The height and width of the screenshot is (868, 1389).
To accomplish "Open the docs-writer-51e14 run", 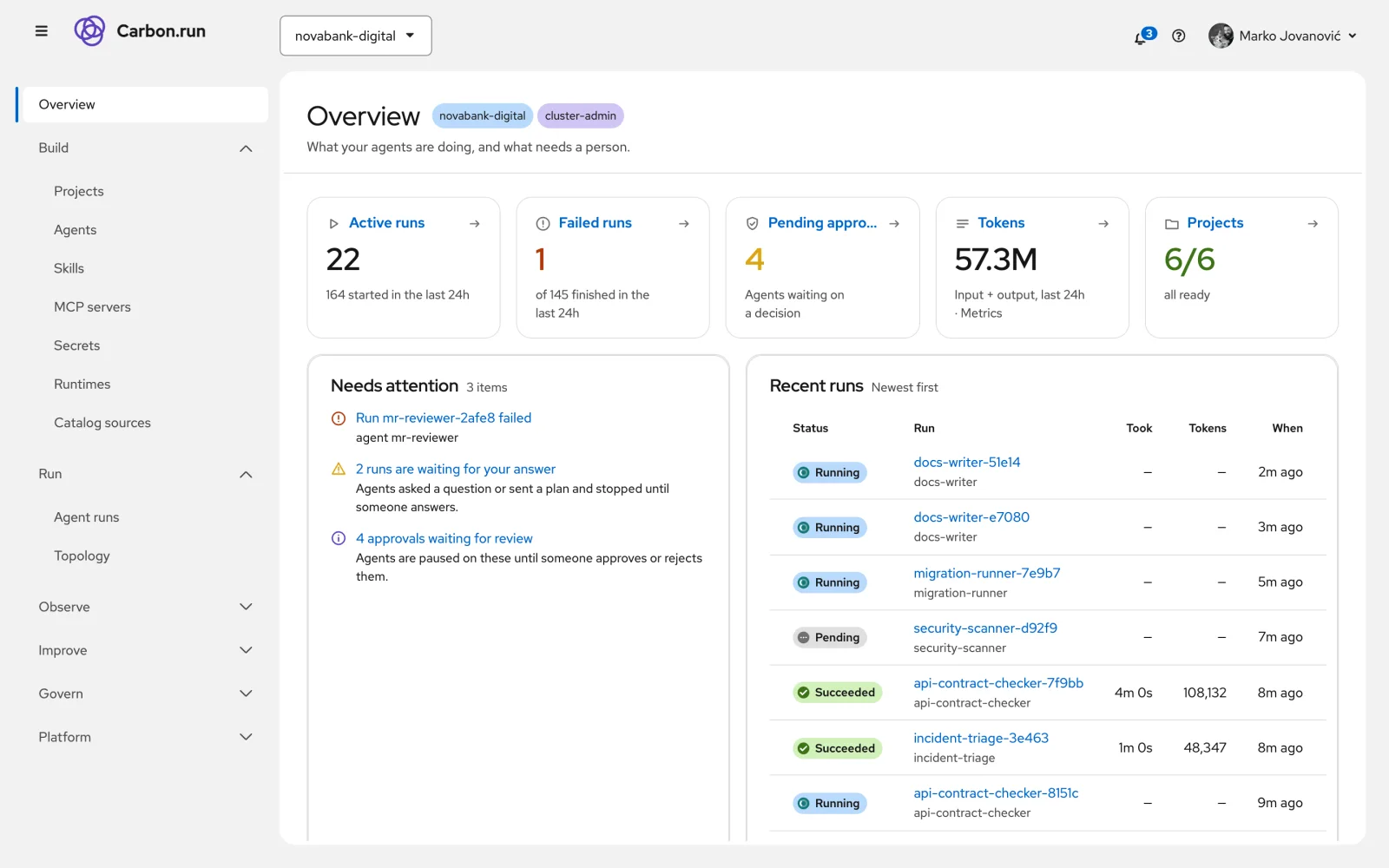I will coord(967,462).
